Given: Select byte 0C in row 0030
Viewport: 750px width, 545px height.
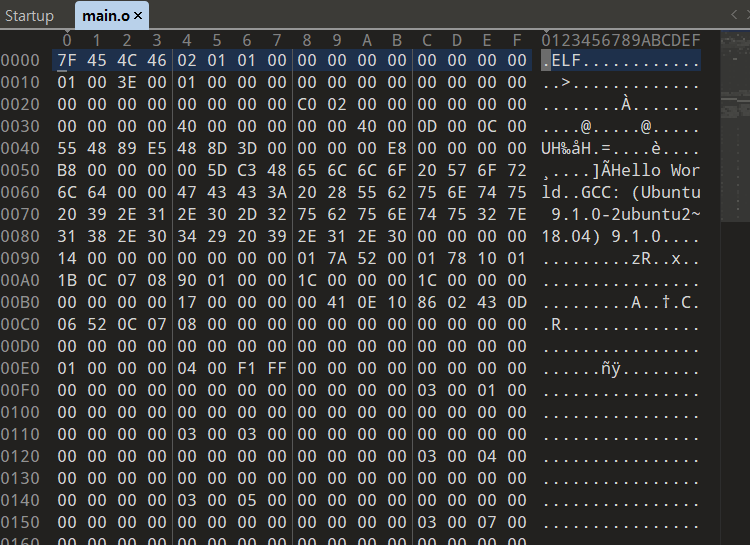Looking at the screenshot, I should [487, 126].
